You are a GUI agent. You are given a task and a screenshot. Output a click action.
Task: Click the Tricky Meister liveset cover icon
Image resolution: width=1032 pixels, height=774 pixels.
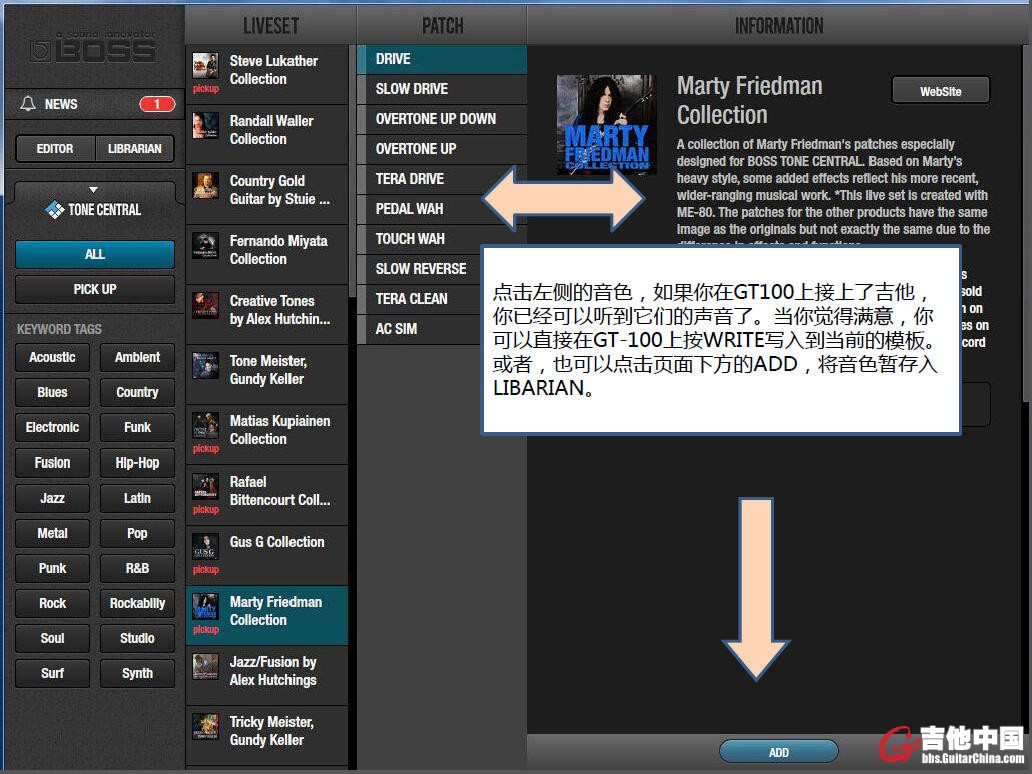[x=205, y=727]
